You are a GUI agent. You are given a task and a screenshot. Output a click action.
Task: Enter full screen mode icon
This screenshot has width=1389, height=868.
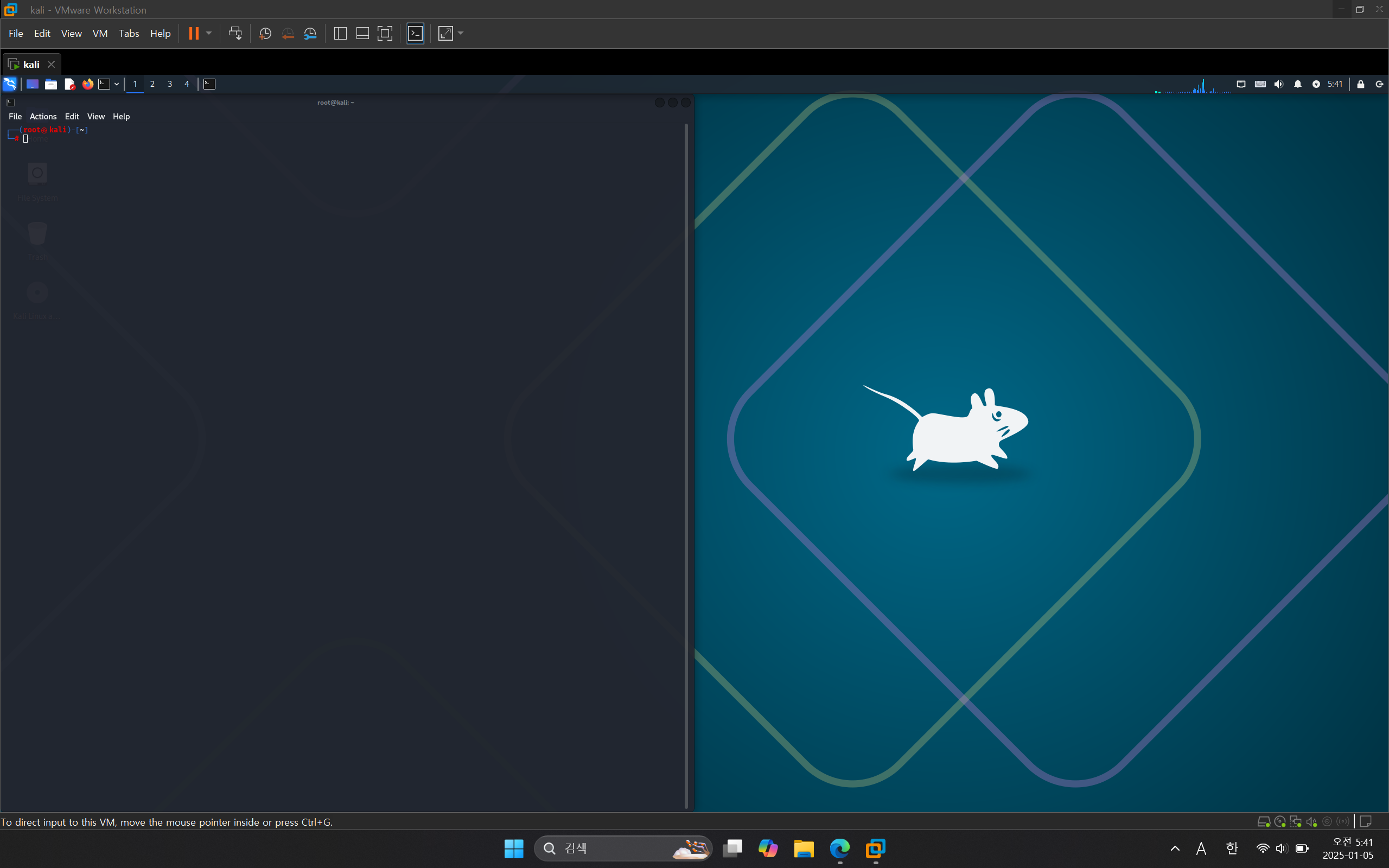coord(385,34)
